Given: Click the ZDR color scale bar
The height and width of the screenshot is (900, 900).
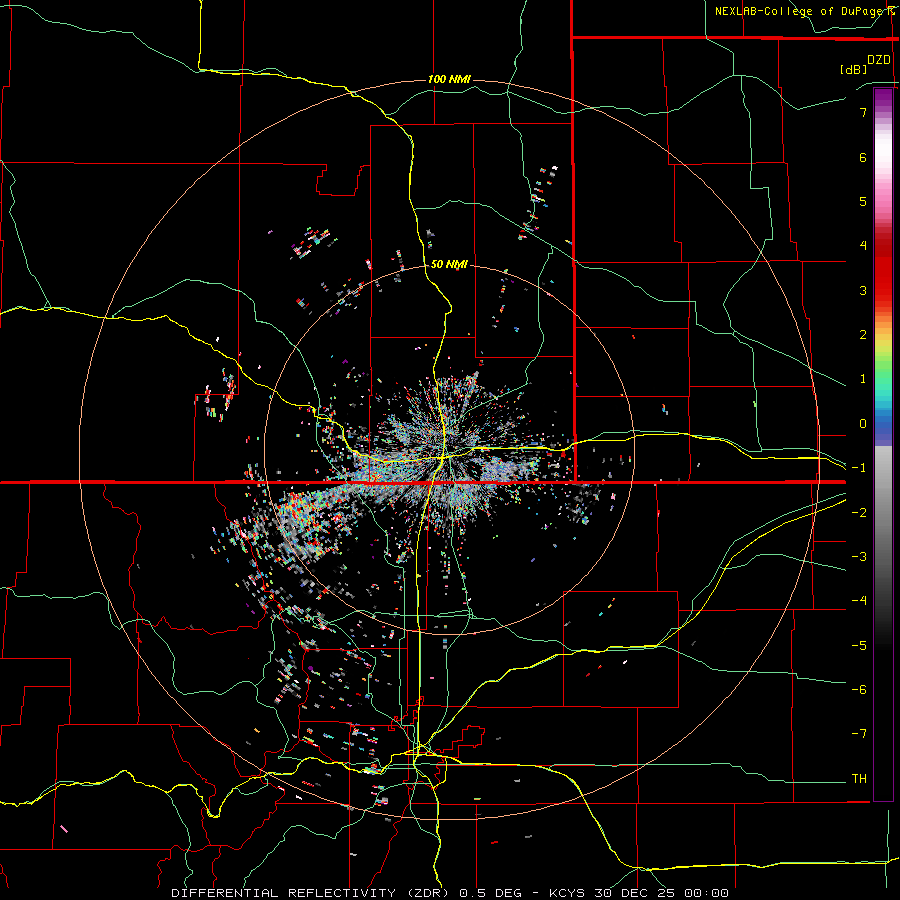Looking at the screenshot, I should (883, 444).
